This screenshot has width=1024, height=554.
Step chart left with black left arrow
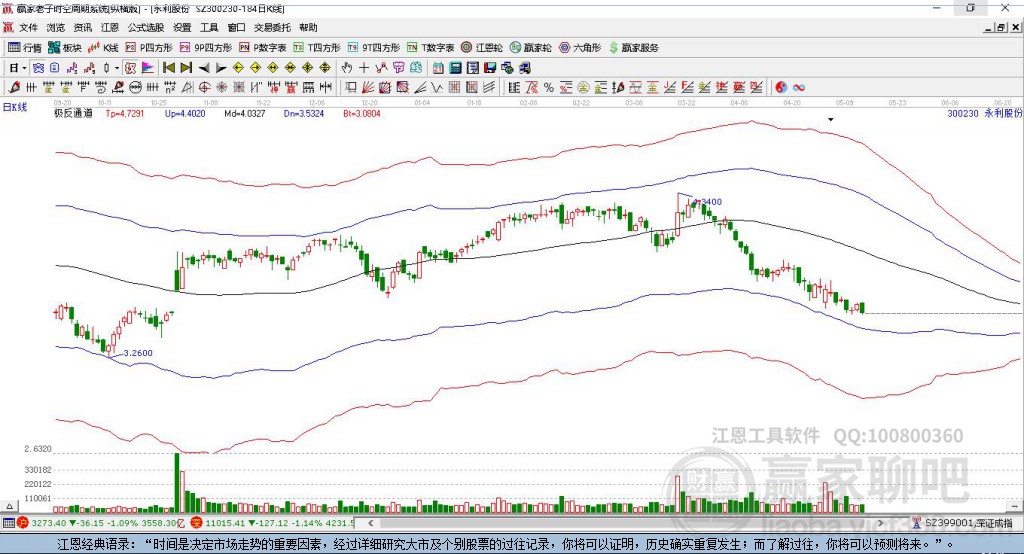coord(204,68)
